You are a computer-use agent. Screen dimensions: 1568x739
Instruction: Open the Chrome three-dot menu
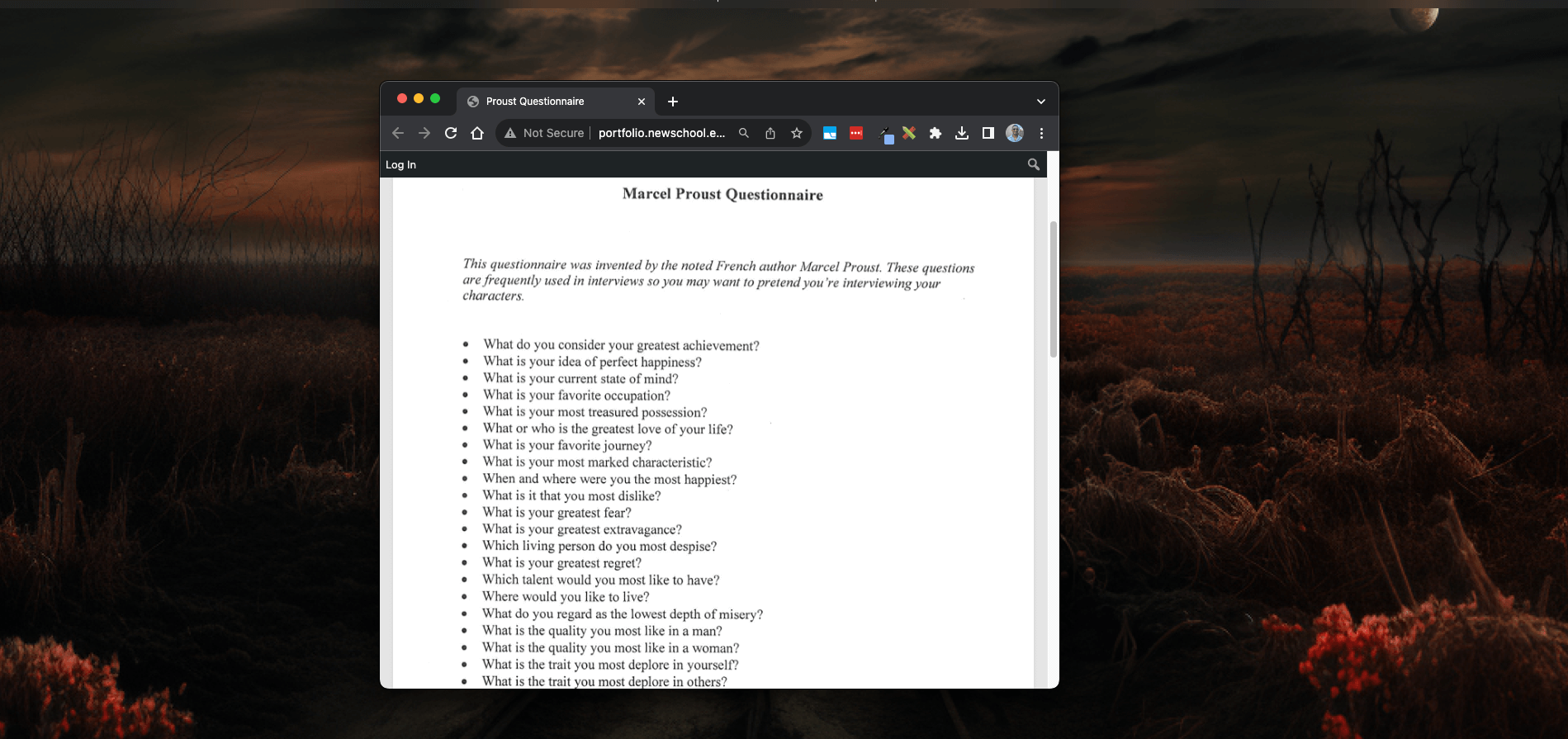1041,133
